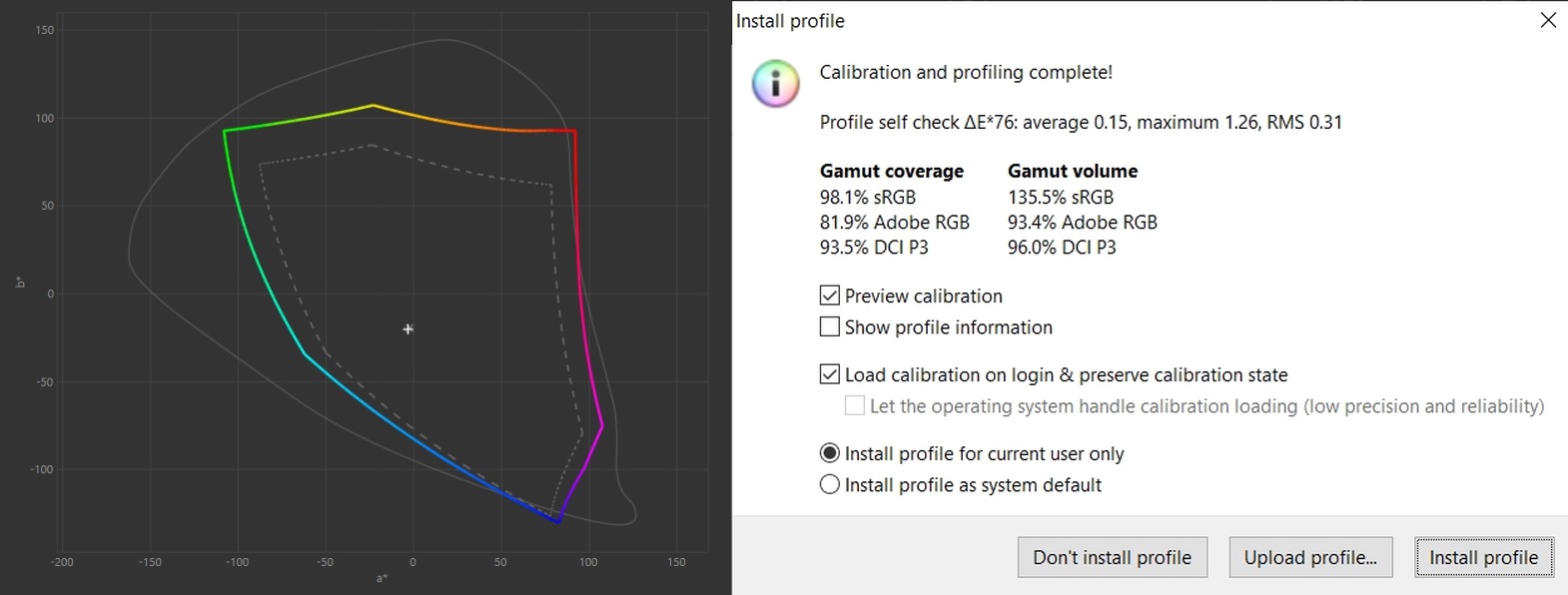Click the green corner of the gamut outline
The image size is (1568, 595).
pyautogui.click(x=225, y=131)
